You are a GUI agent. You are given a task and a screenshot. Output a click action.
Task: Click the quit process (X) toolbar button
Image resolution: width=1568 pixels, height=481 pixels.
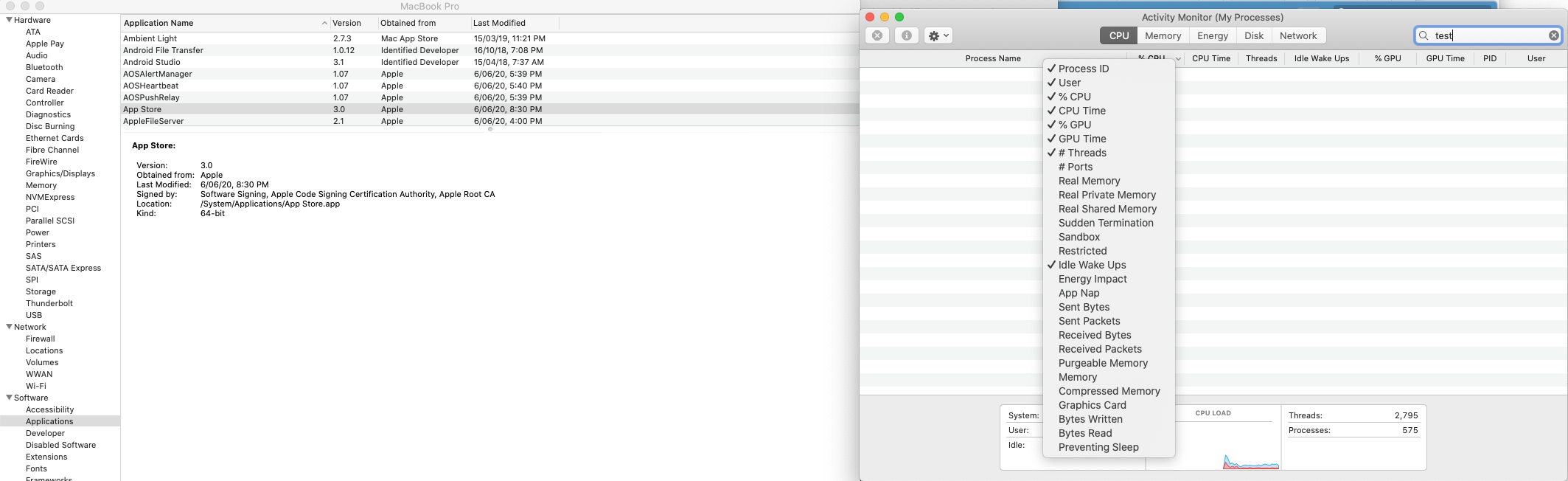tap(877, 35)
